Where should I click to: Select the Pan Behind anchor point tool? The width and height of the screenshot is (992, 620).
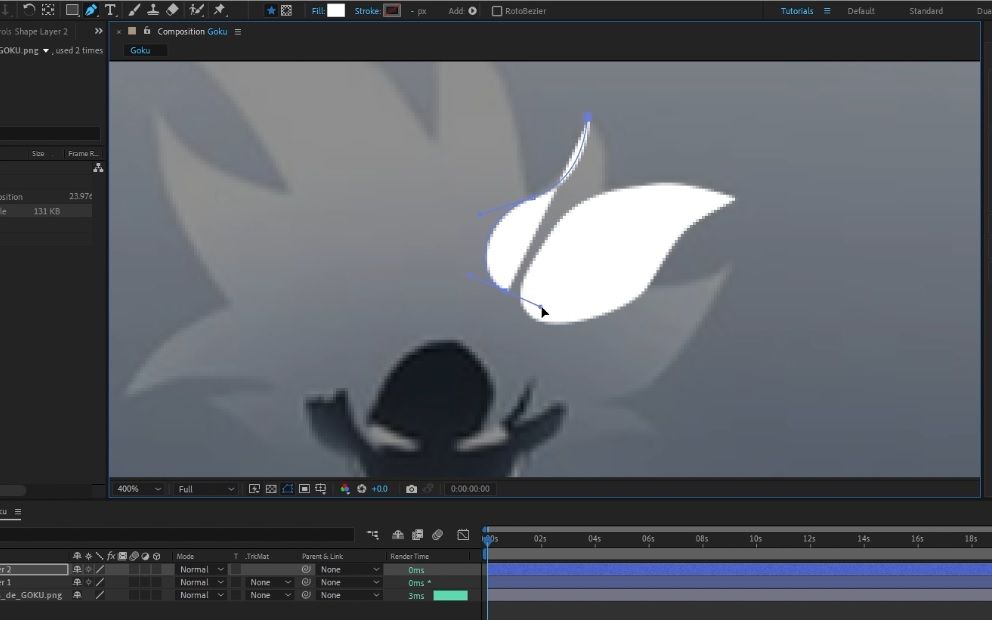[48, 9]
